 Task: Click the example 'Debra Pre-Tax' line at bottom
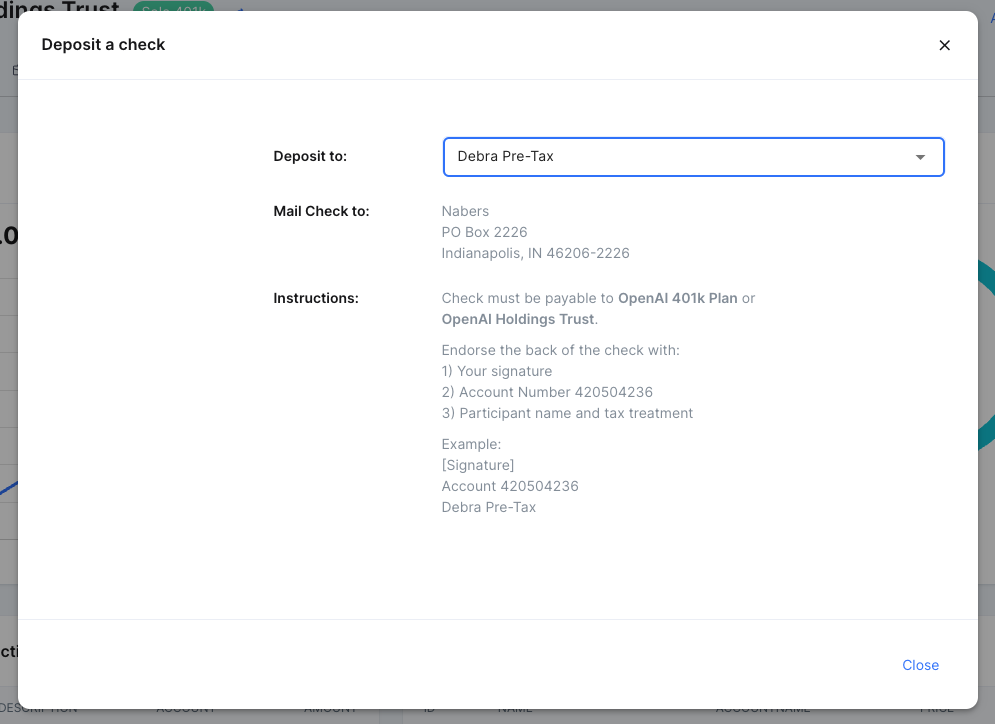coord(489,507)
